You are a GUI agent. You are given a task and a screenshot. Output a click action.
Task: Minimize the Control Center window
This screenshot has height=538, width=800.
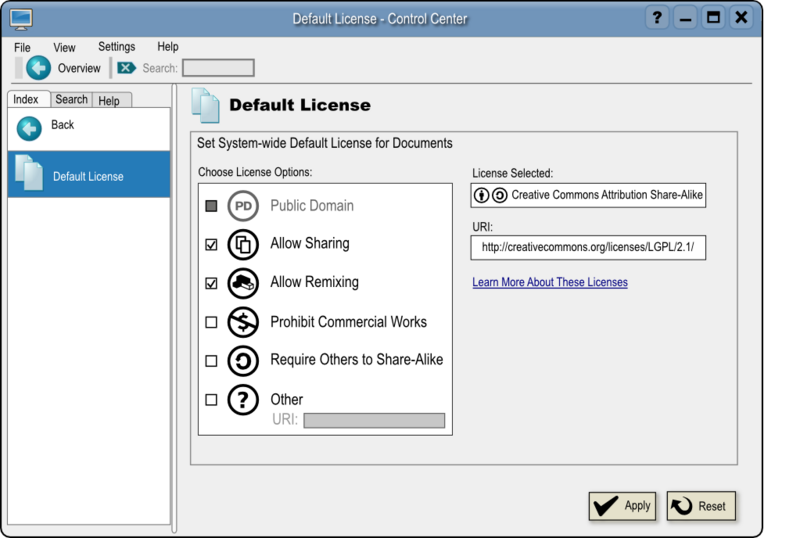click(x=685, y=18)
